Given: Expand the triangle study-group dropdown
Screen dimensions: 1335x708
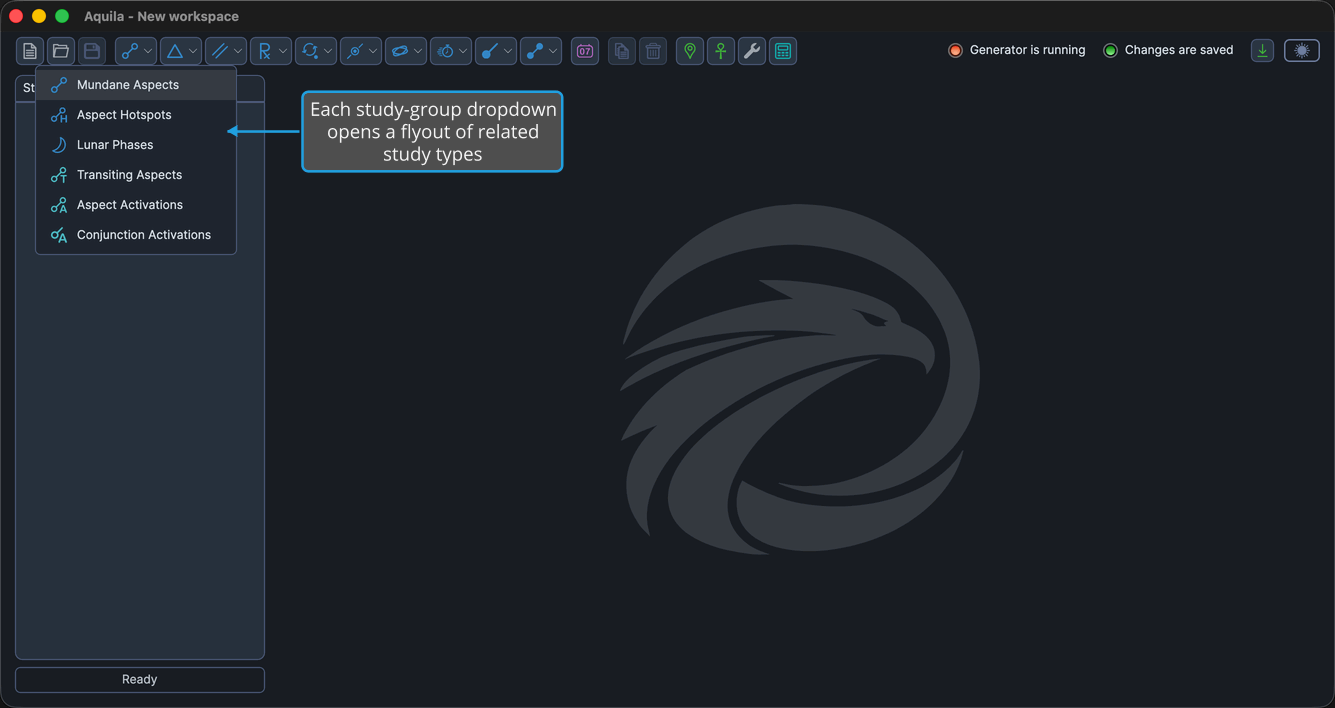Looking at the screenshot, I should [181, 51].
